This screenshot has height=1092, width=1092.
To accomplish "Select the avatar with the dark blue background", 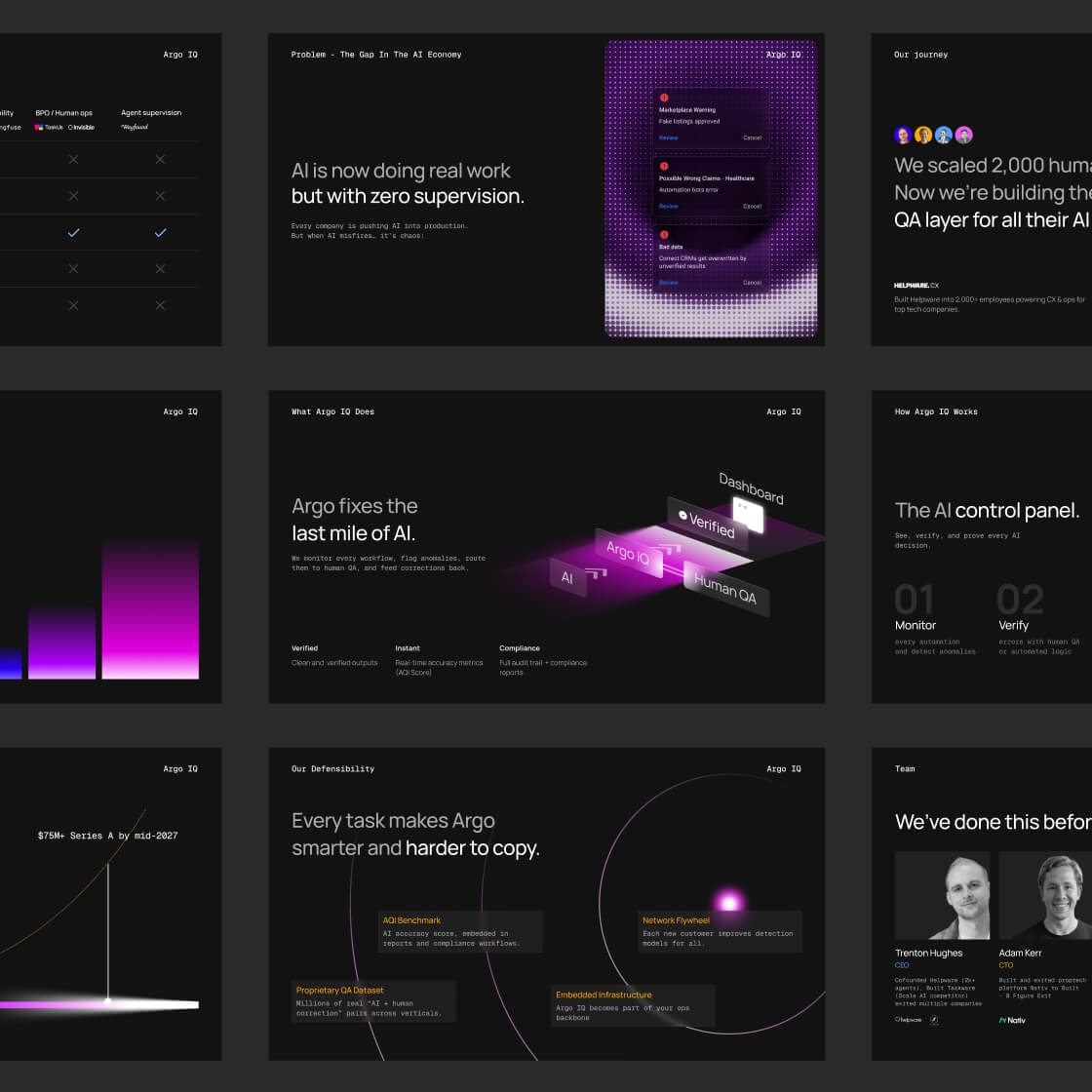I will point(903,136).
